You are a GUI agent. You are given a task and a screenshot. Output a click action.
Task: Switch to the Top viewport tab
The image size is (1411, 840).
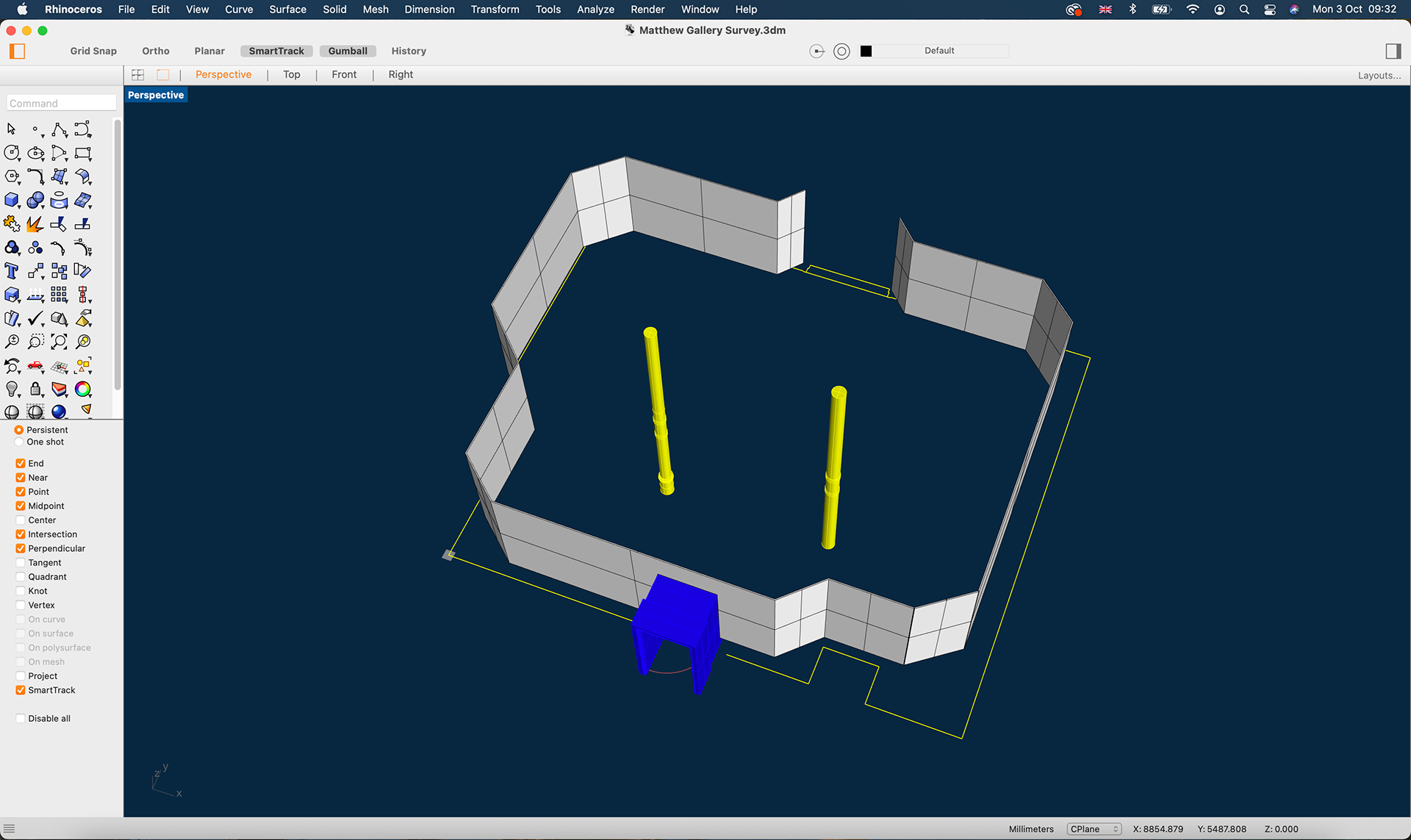tap(292, 74)
